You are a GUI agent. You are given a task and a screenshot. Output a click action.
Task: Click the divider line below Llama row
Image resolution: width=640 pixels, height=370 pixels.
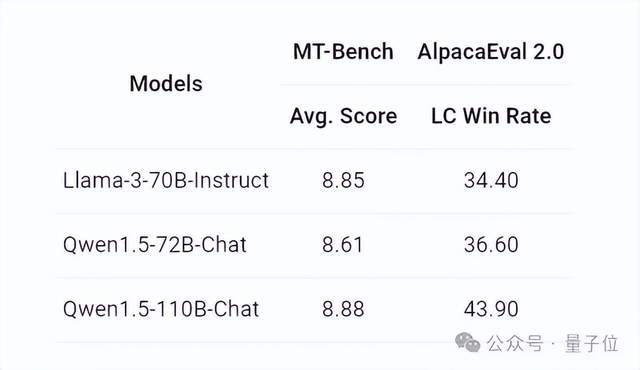tap(315, 213)
